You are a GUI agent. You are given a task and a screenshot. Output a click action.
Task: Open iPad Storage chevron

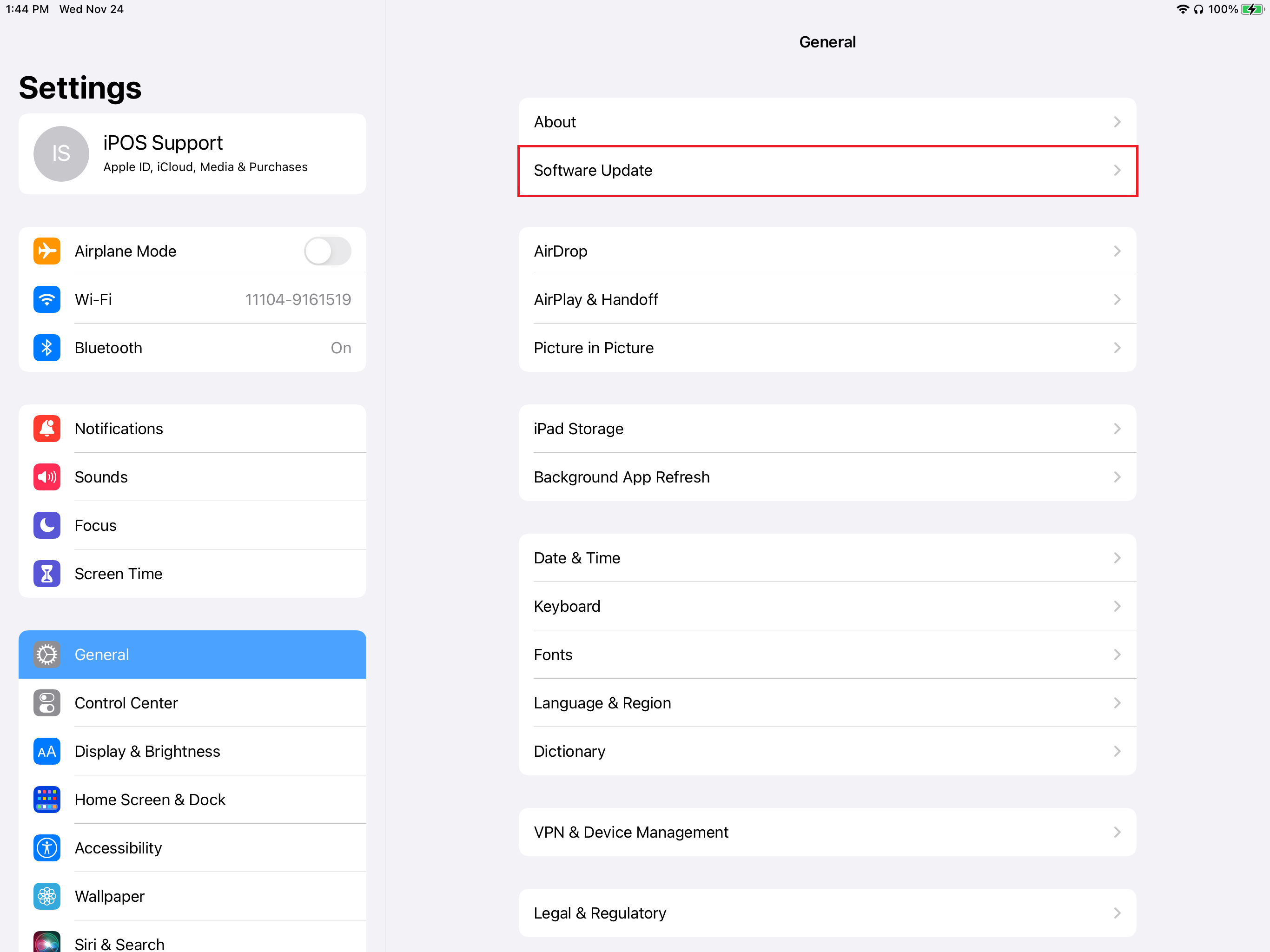1117,428
